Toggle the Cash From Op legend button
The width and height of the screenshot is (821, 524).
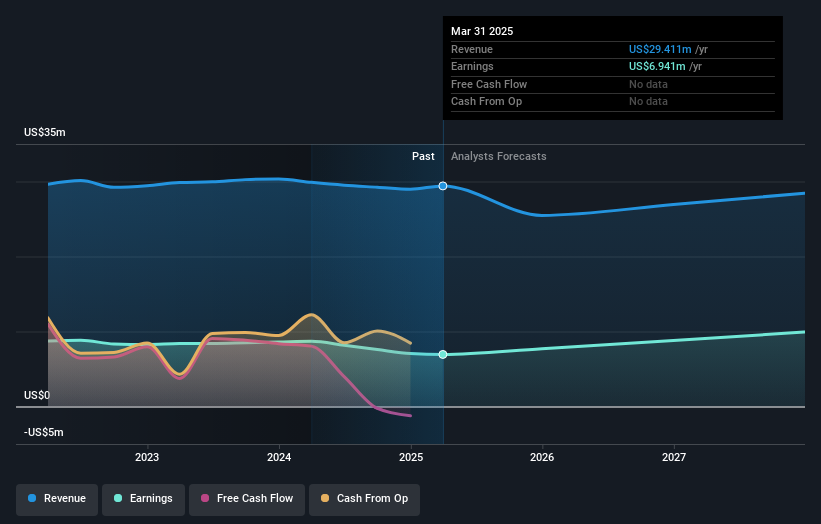pos(364,499)
